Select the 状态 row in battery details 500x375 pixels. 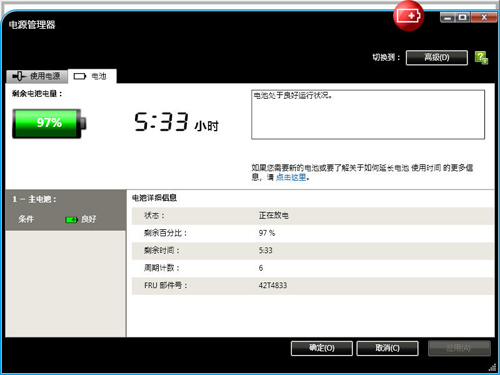tap(313, 216)
